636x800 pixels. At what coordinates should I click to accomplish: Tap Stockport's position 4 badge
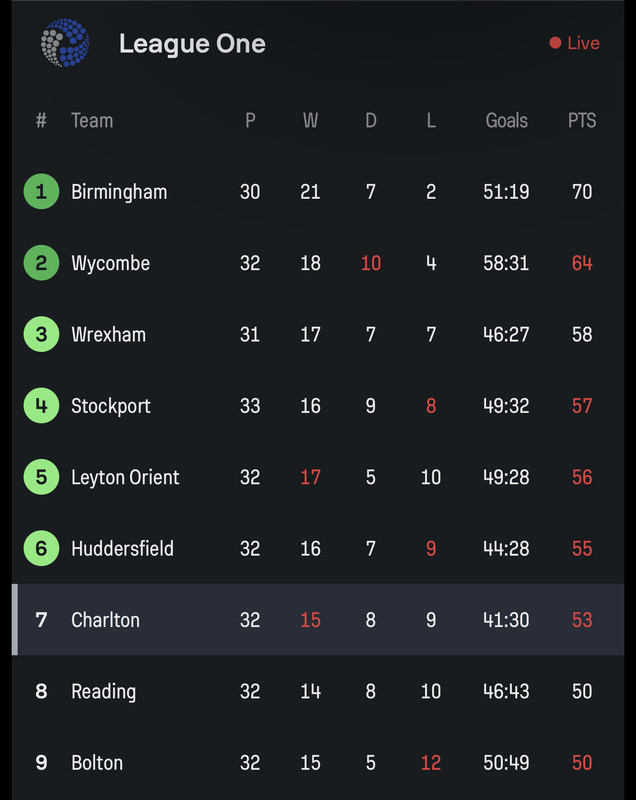[41, 406]
